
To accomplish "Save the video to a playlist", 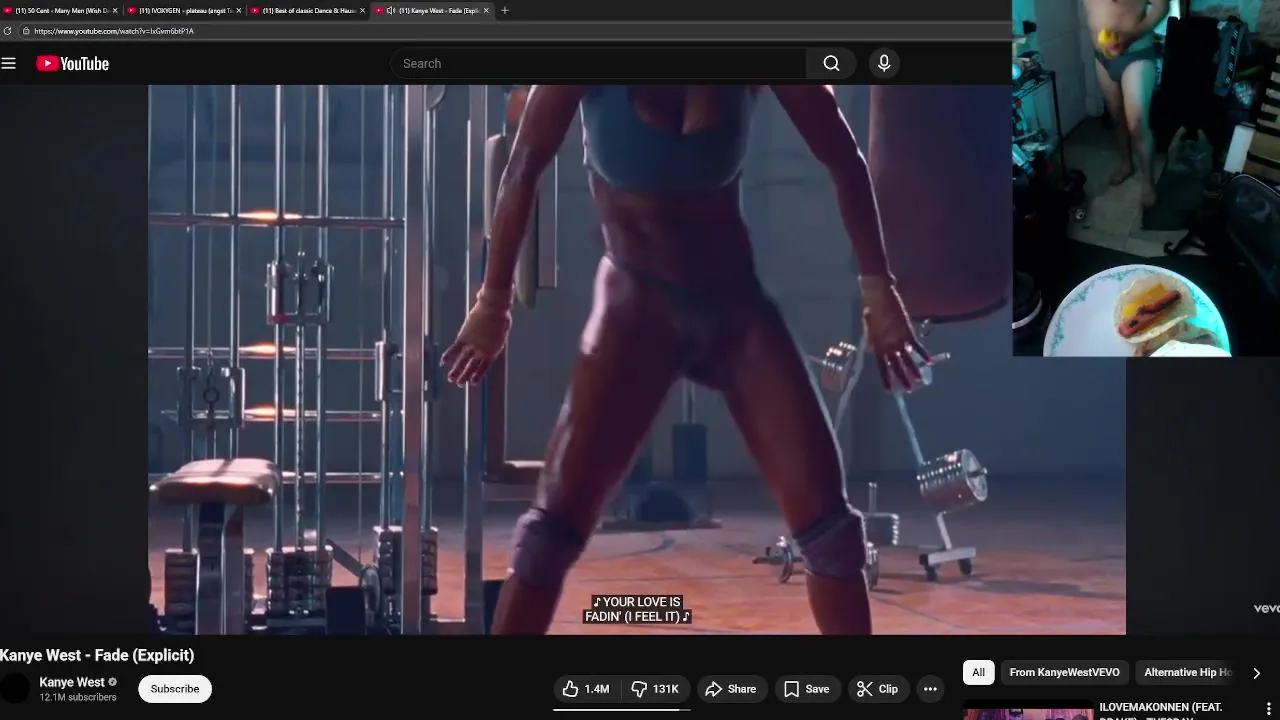I will (x=806, y=689).
